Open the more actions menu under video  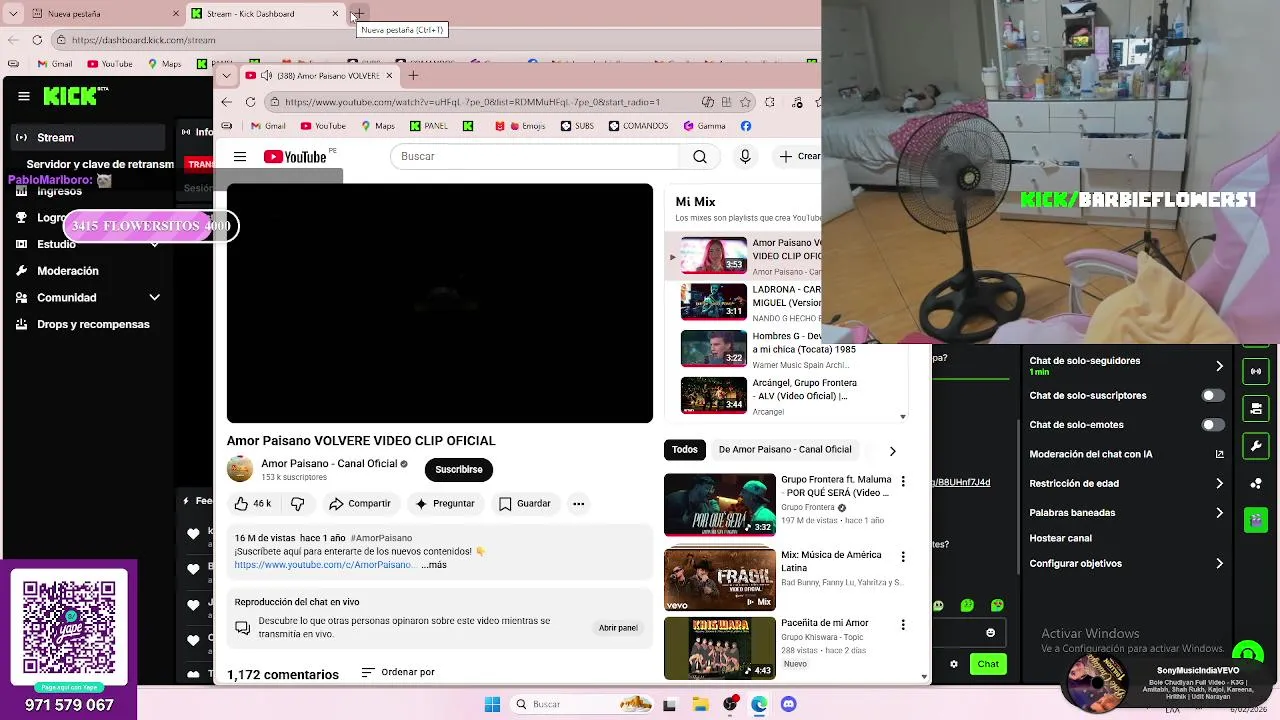578,504
